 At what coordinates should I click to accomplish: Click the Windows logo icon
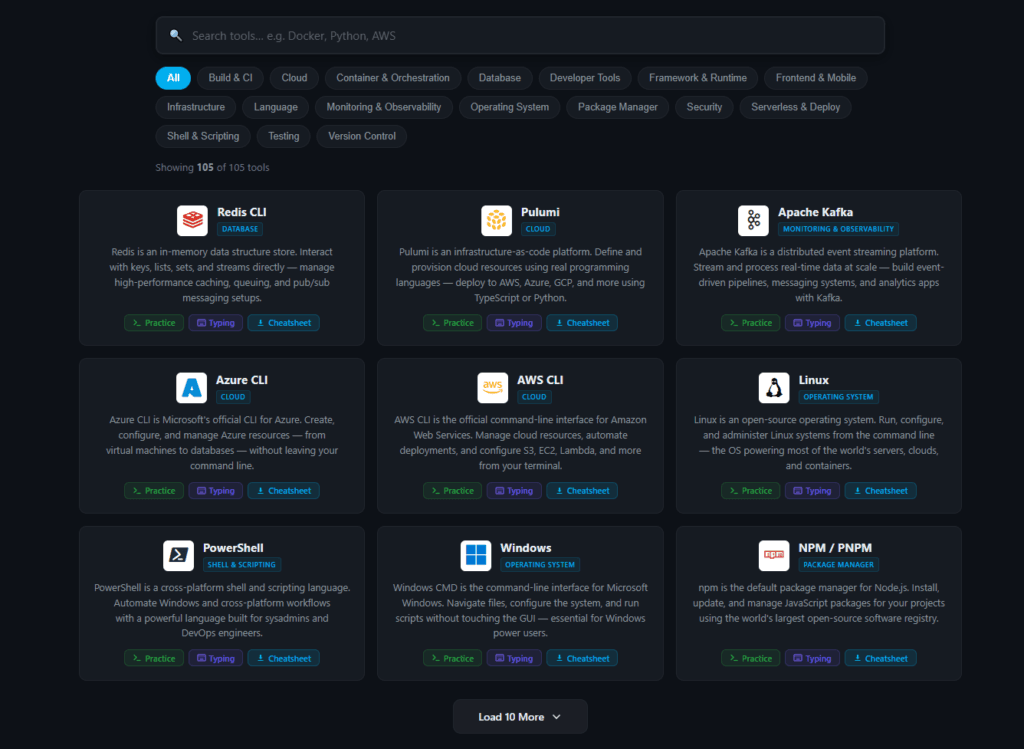pyautogui.click(x=475, y=556)
